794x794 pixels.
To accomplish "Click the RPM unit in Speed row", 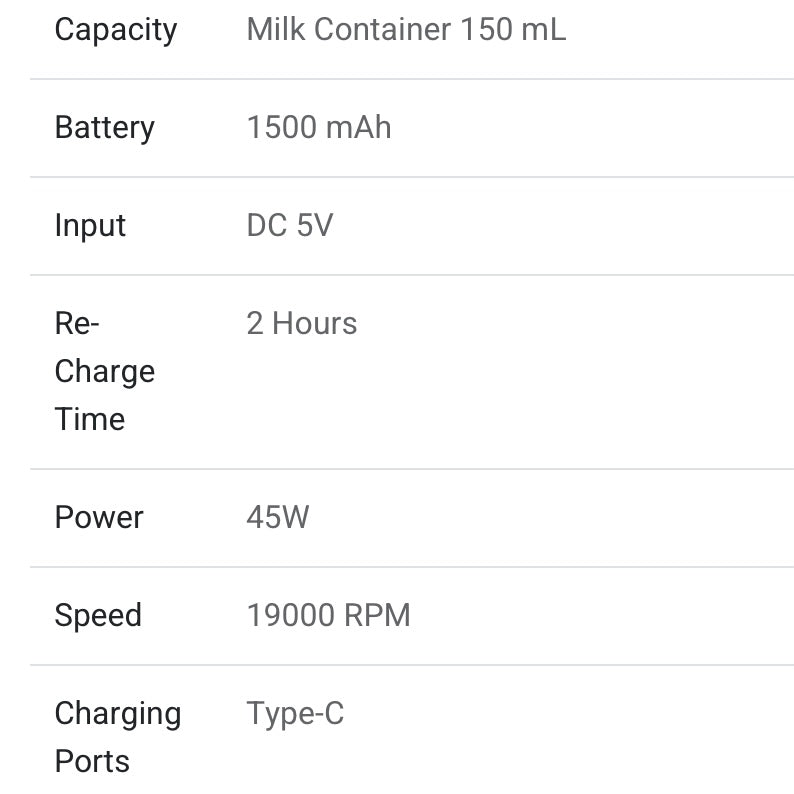I will click(377, 616).
